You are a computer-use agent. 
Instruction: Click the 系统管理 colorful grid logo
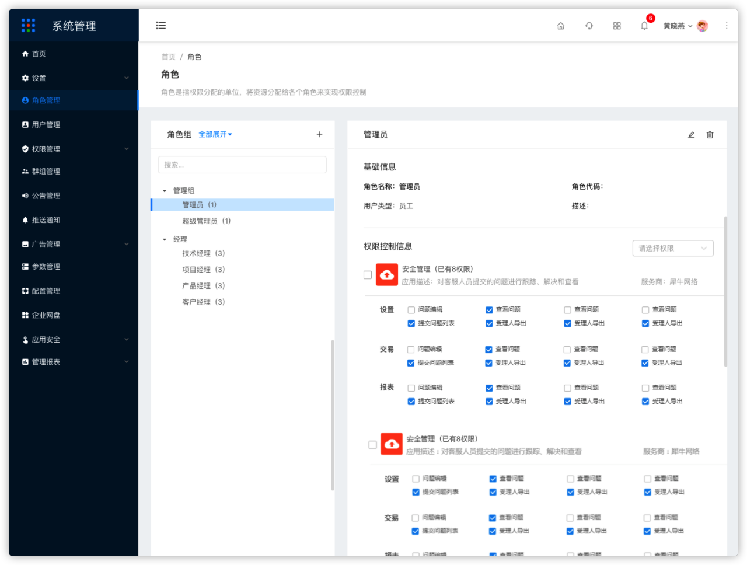(28, 25)
